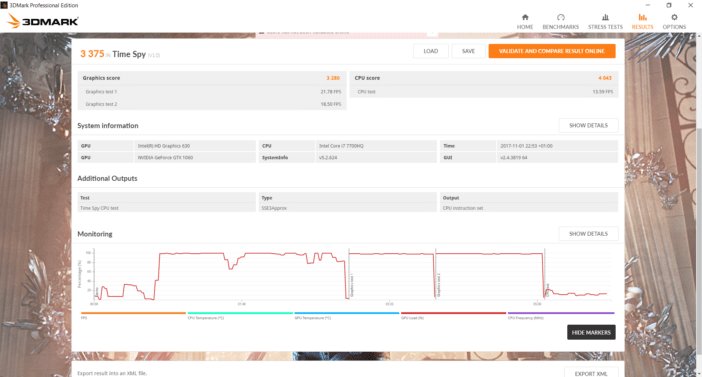Click the Graphics test 2 marker on chart
This screenshot has width=702, height=377.
(x=438, y=284)
